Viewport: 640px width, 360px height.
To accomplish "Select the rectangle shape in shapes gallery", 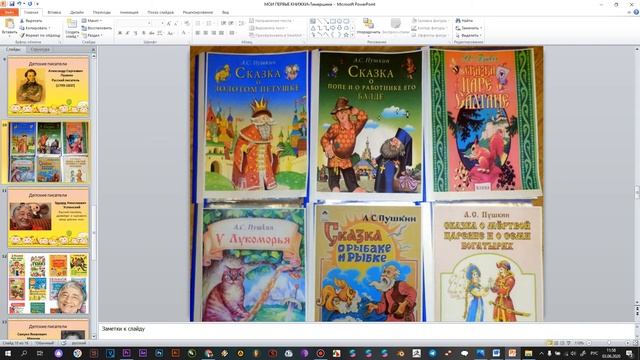I will tap(333, 21).
